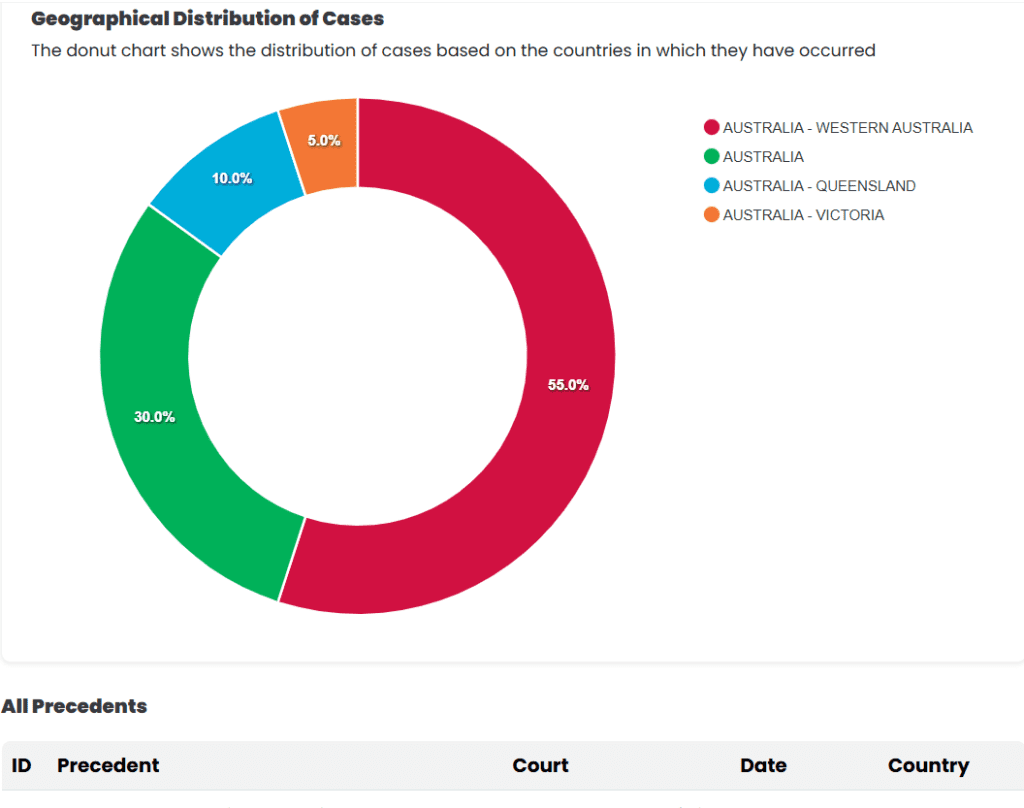Click the 30.0% percentage label
This screenshot has height=808, width=1024.
pos(154,417)
